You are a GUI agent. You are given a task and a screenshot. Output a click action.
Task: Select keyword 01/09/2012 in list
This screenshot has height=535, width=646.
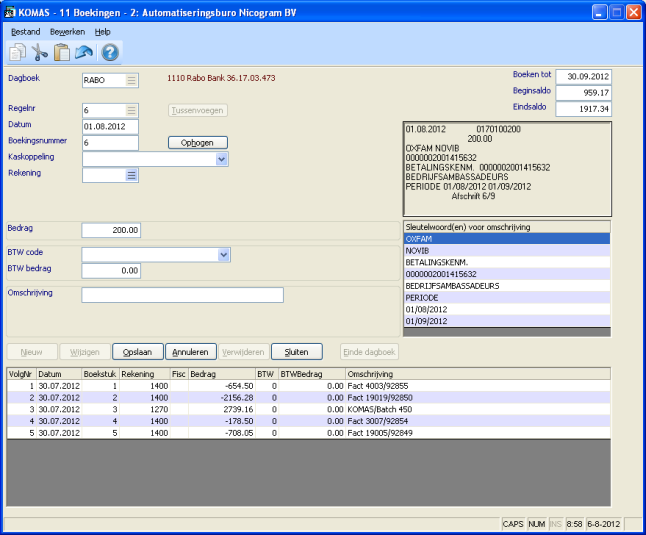tap(507, 321)
